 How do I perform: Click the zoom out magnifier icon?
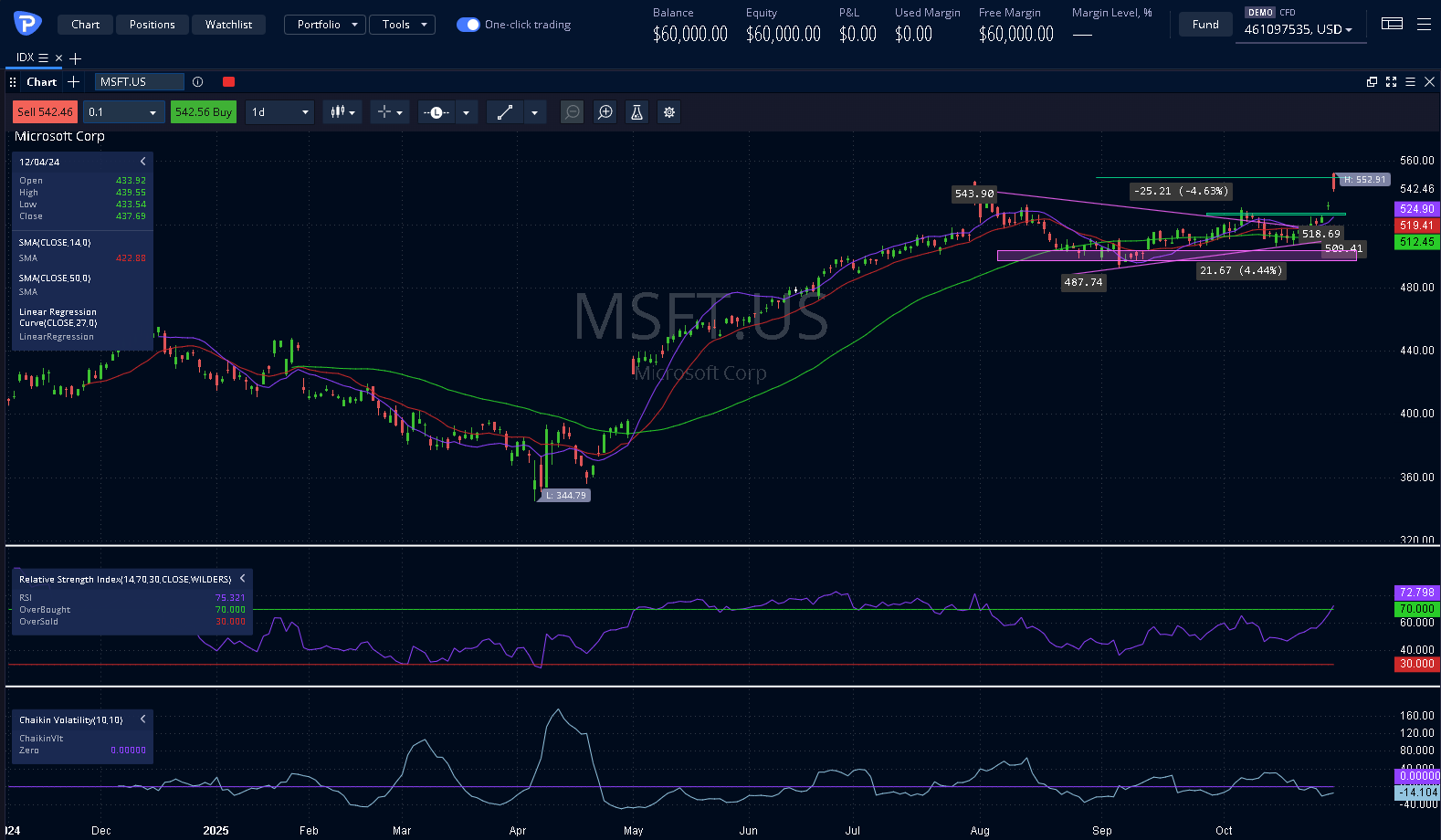click(x=572, y=112)
